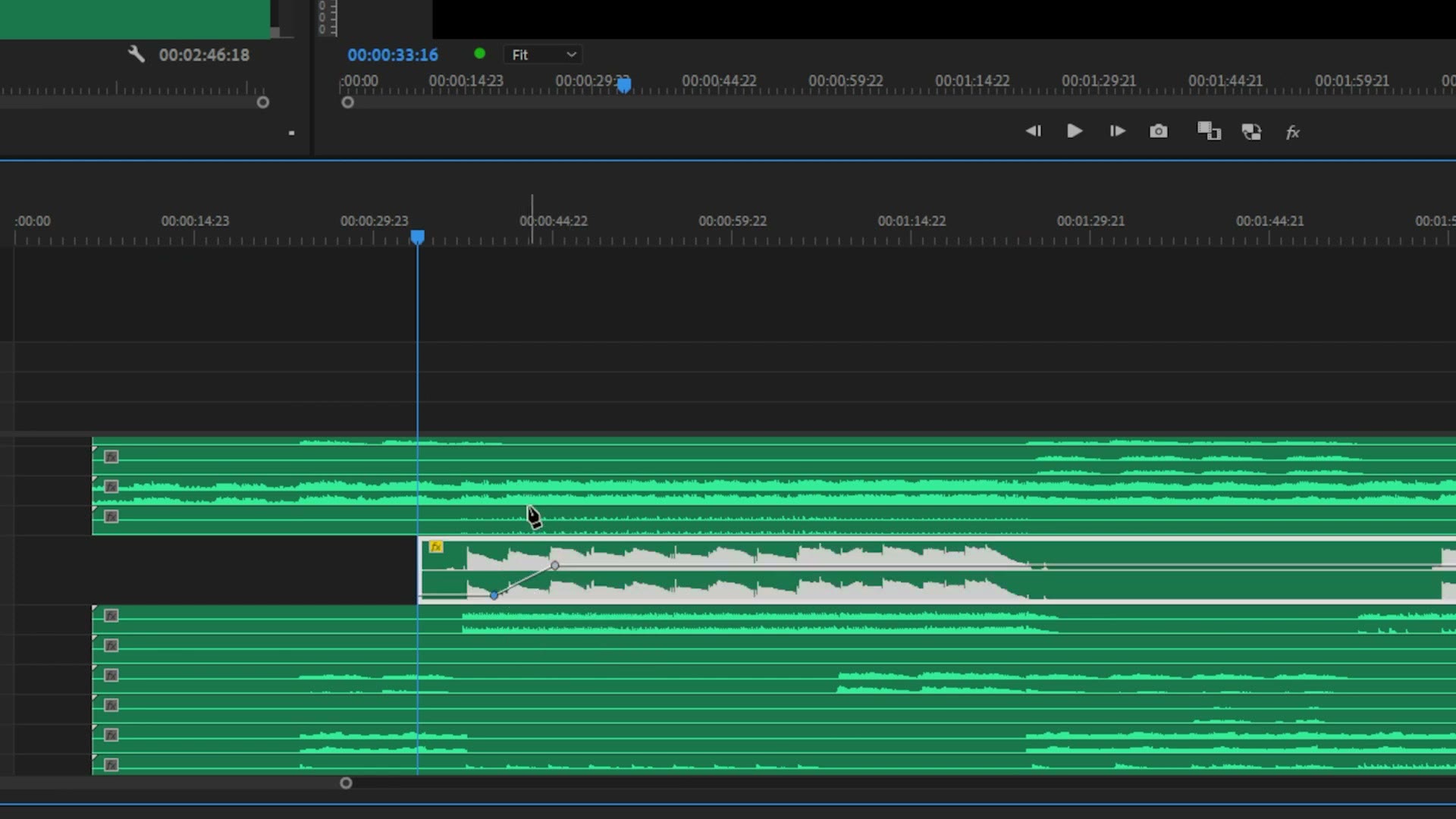Select the upper volume keyframe on the selected clip
The height and width of the screenshot is (819, 1456).
click(555, 566)
